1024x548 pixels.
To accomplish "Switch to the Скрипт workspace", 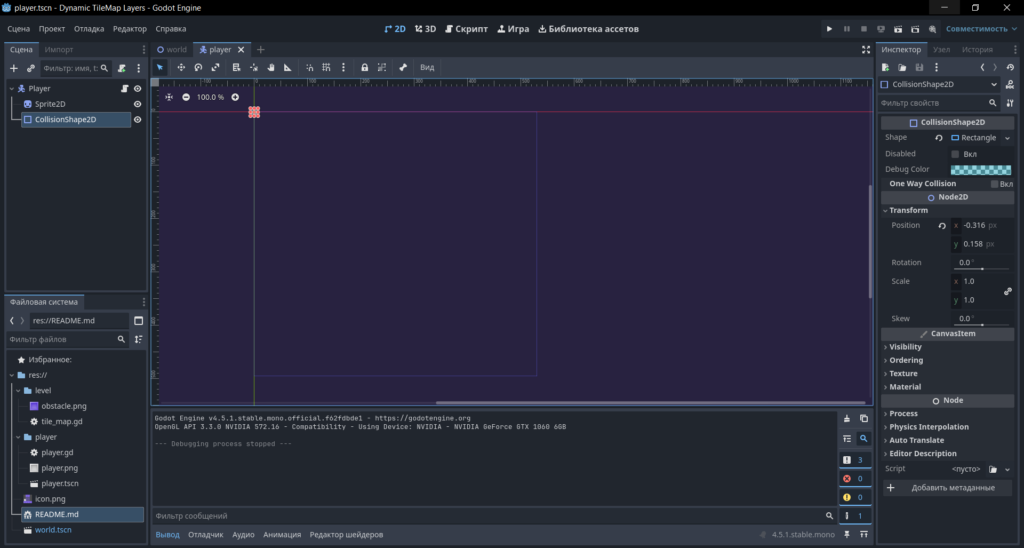I will (467, 29).
